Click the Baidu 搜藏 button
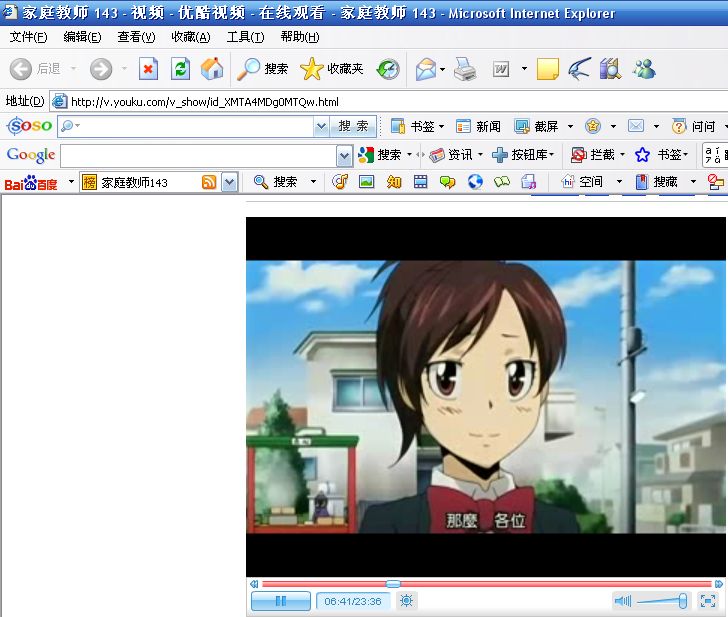This screenshot has width=728, height=617. tap(656, 182)
